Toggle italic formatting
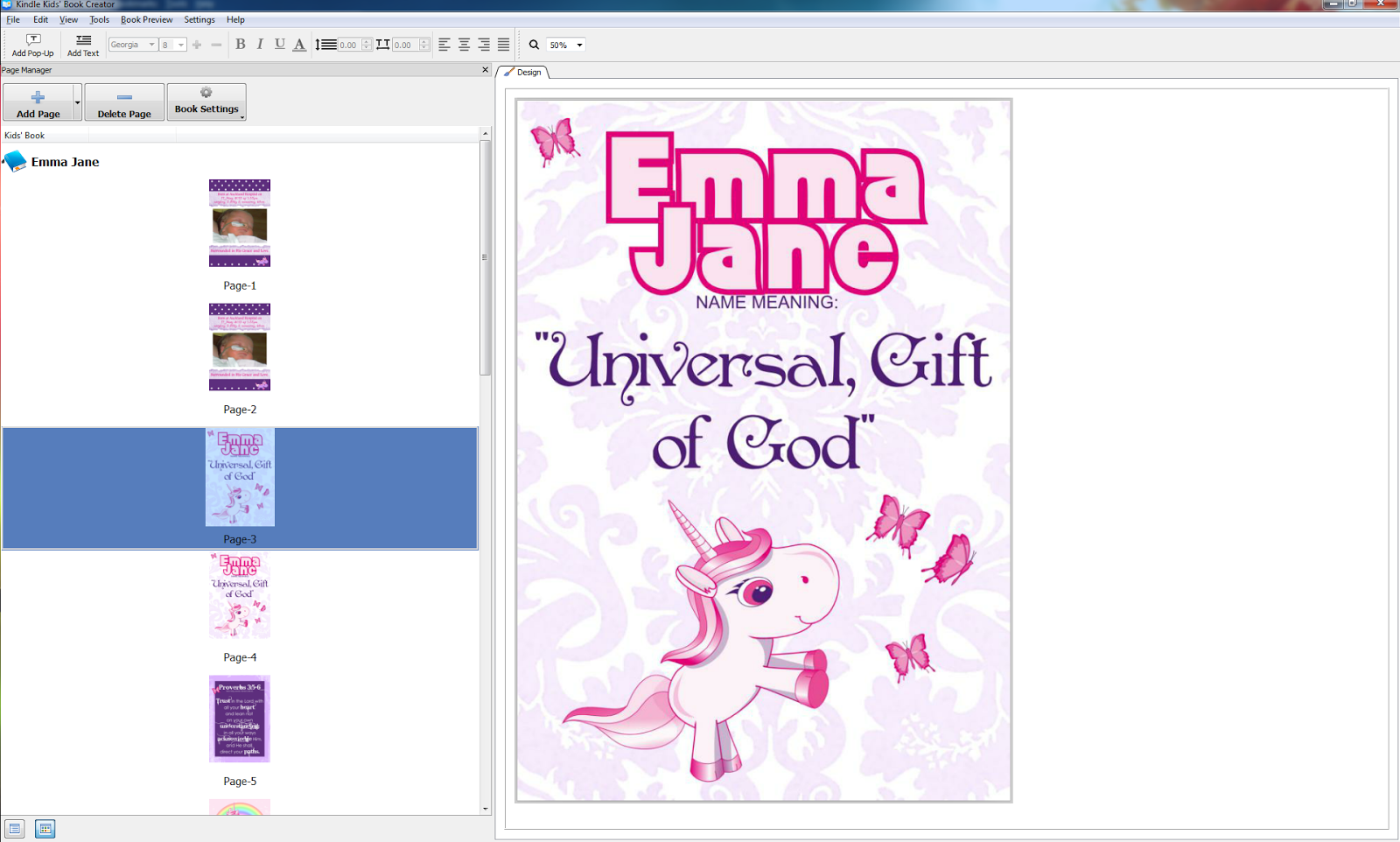 [x=260, y=45]
